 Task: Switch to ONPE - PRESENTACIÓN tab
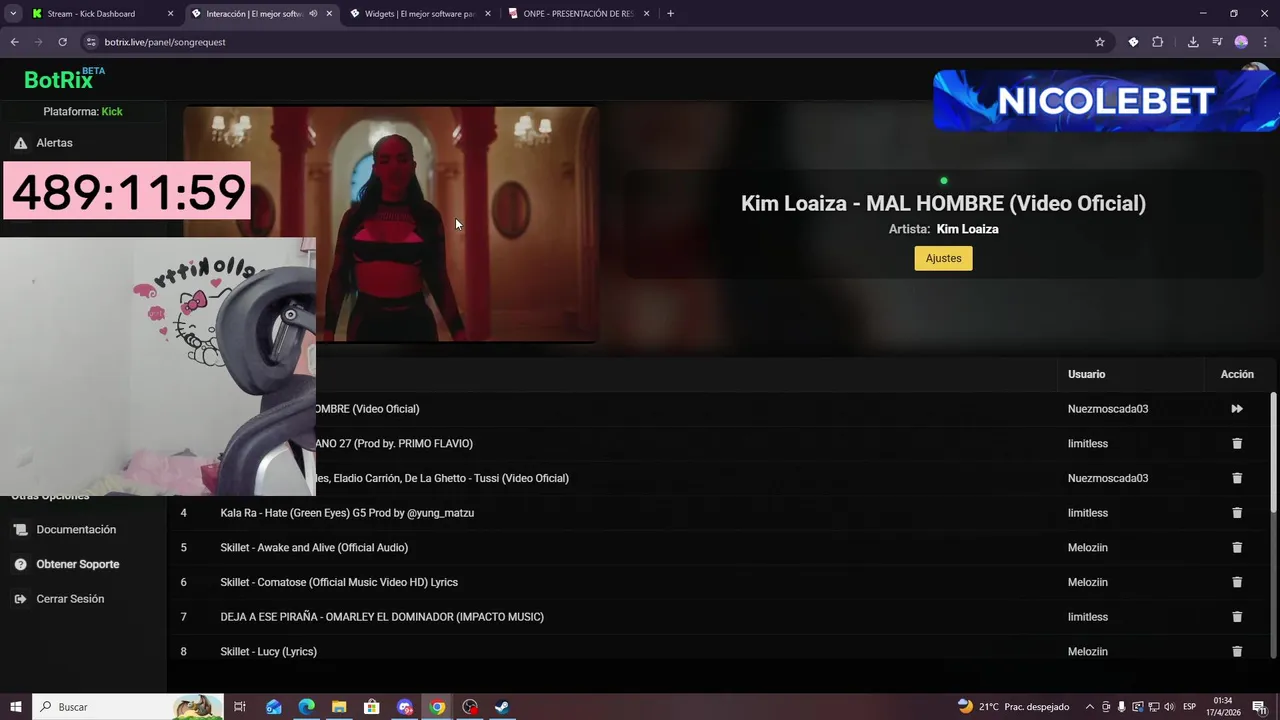578,14
